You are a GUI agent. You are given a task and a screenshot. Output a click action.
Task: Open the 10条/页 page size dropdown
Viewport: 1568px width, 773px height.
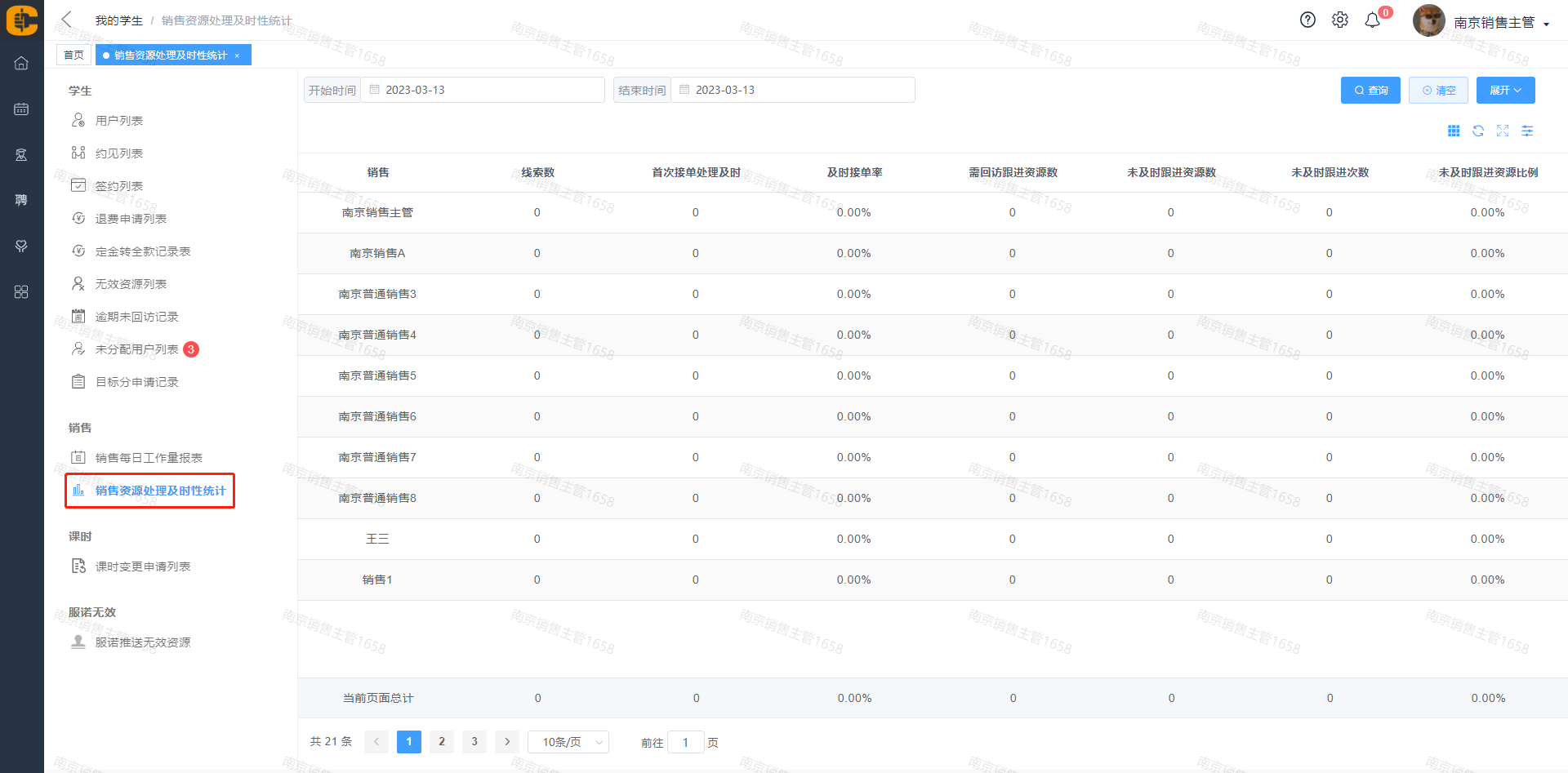[x=568, y=742]
